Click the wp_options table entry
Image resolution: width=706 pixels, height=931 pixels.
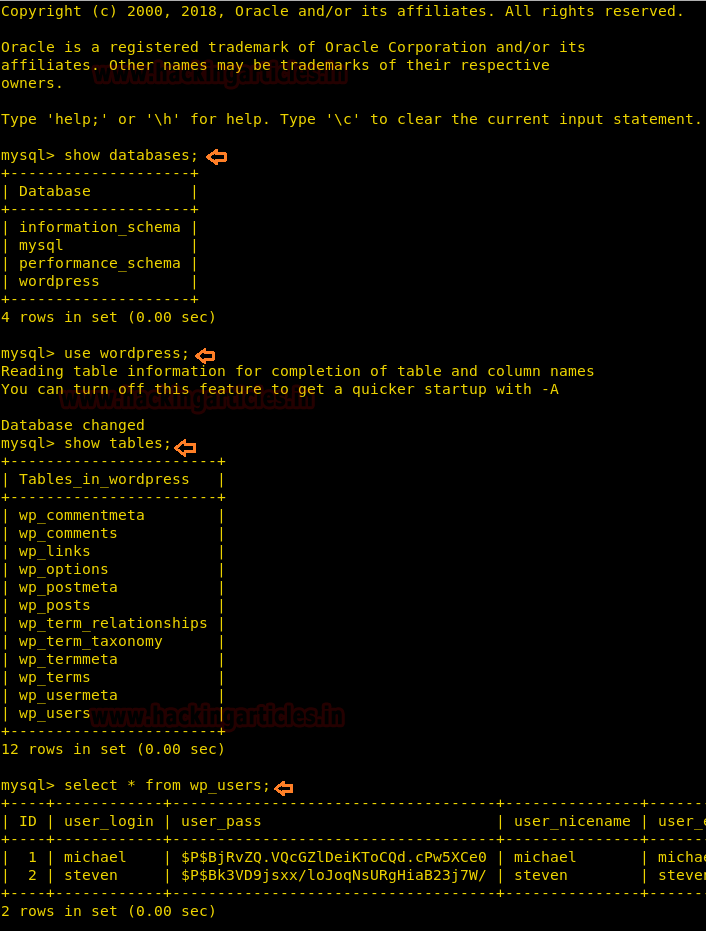[64, 569]
